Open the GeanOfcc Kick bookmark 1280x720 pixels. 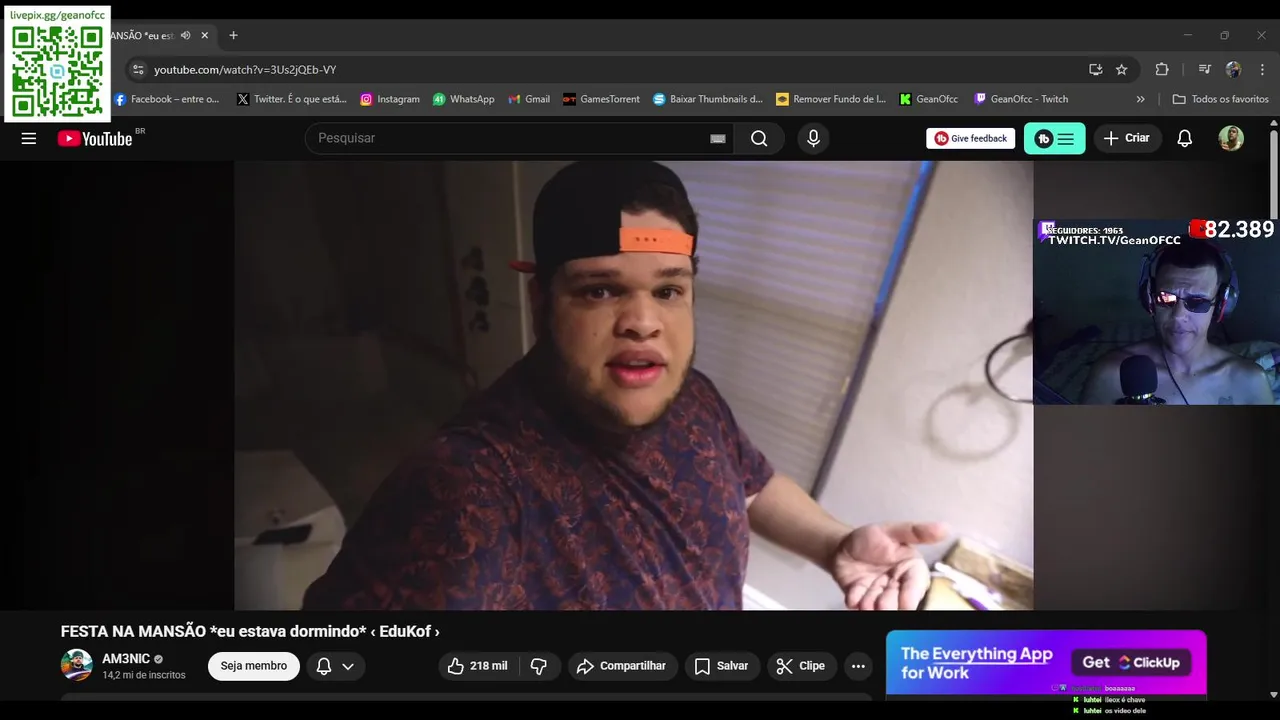929,99
